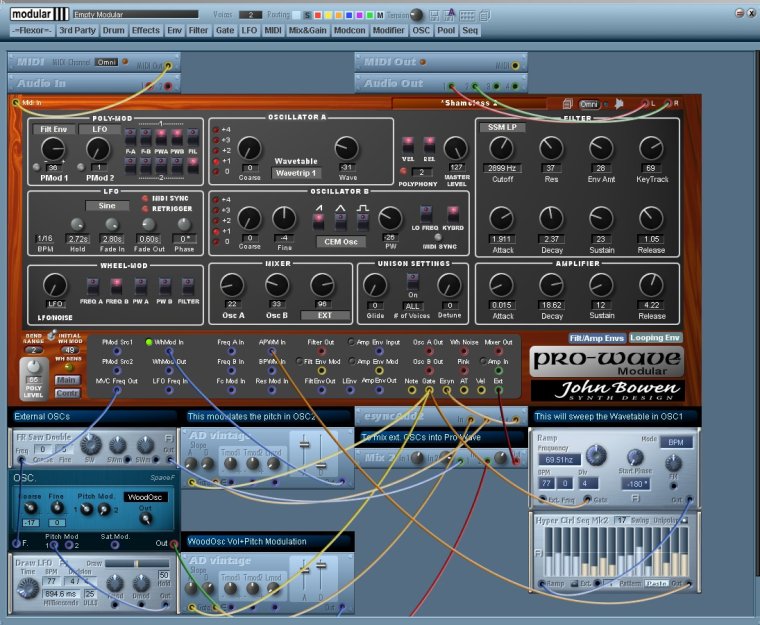Toggle the FREQ B wheel-mod switch
760x625 pixels.
pos(116,286)
